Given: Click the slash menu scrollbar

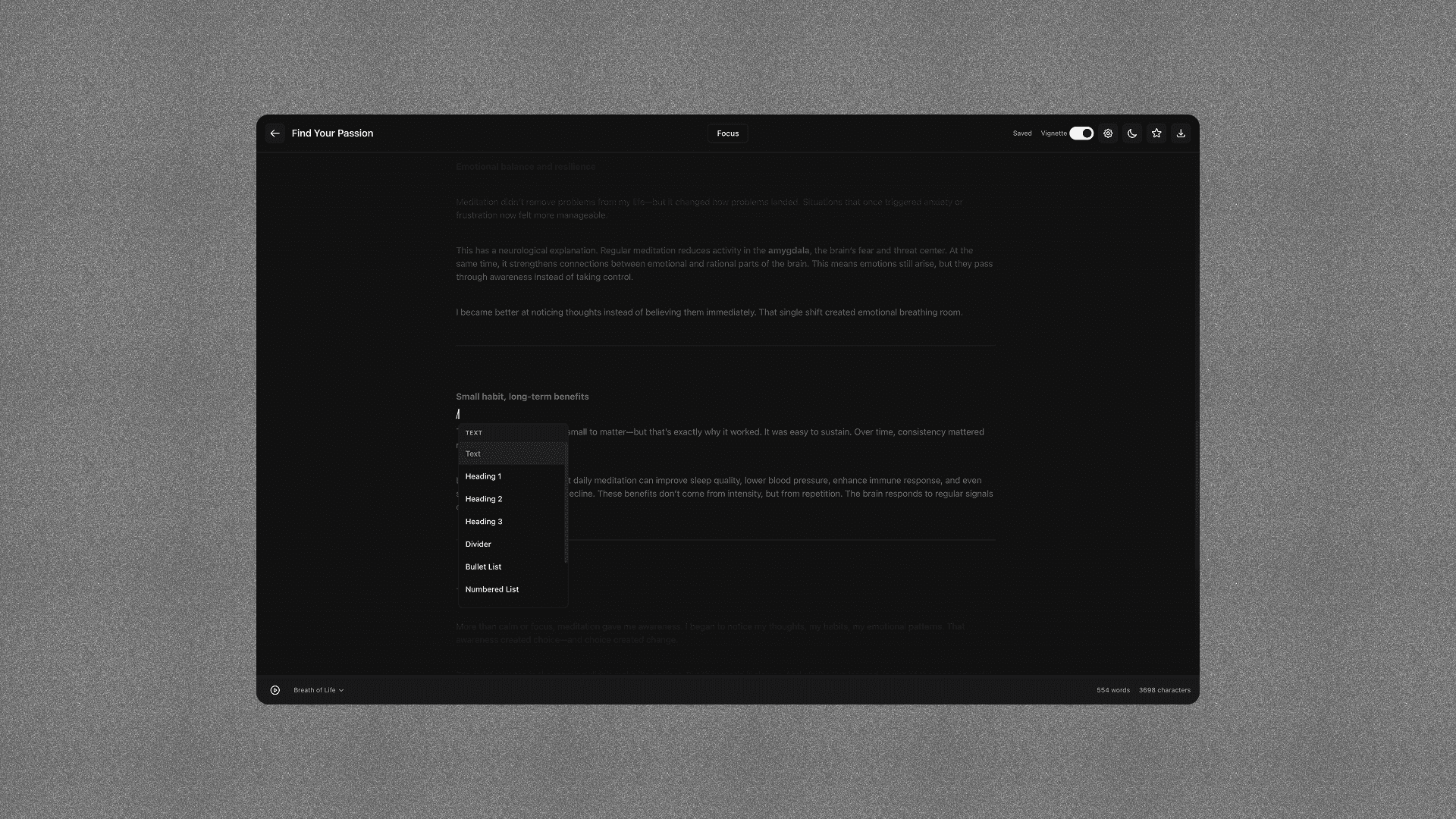Looking at the screenshot, I should [x=566, y=502].
